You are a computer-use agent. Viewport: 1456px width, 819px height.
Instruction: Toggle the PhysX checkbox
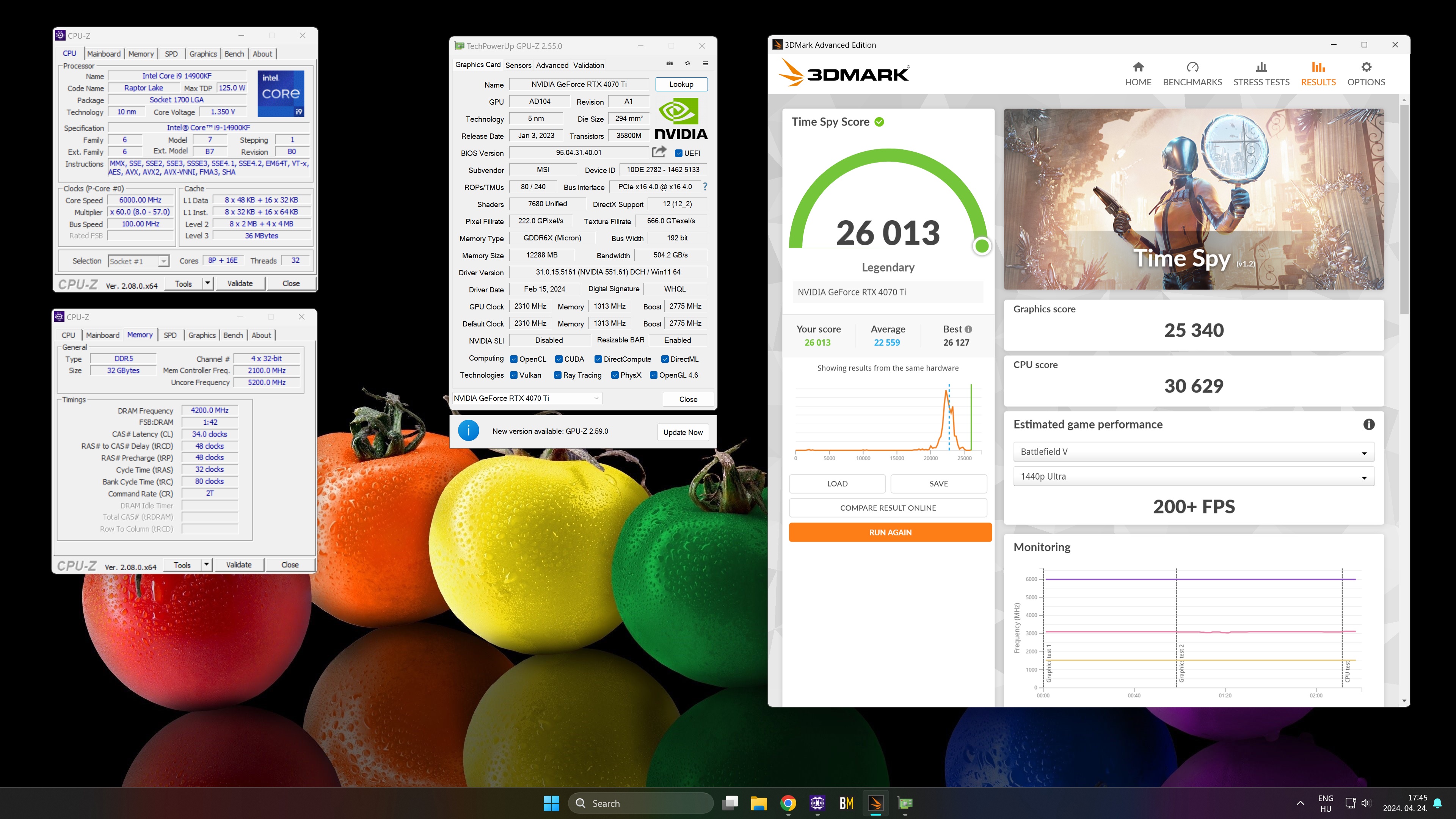[x=615, y=375]
